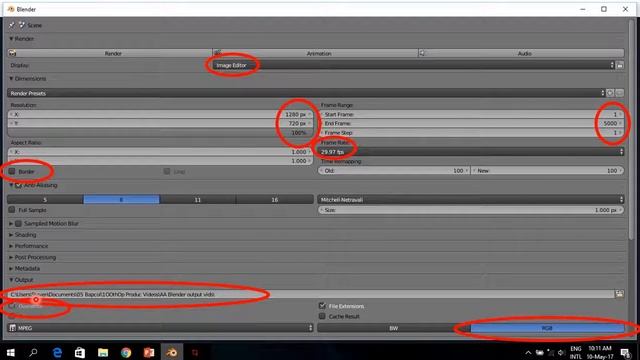This screenshot has width=640, height=360.
Task: Collapse the Output panel
Action: pyautogui.click(x=11, y=280)
